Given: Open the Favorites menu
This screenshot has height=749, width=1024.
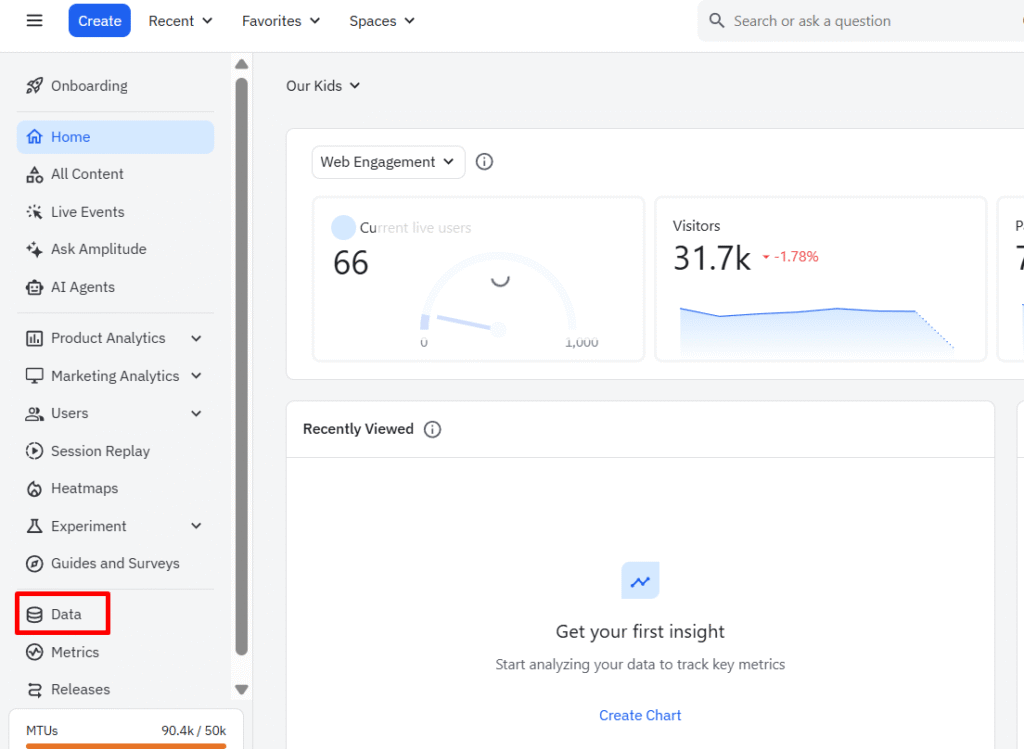Looking at the screenshot, I should pyautogui.click(x=280, y=21).
